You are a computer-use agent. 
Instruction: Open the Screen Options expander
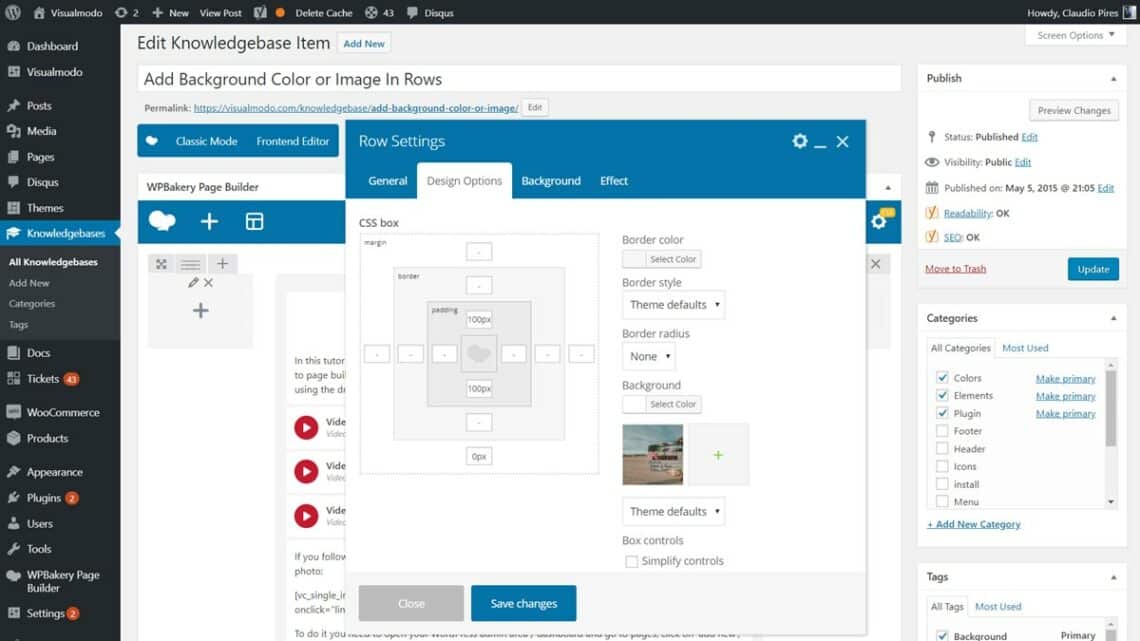(x=1076, y=35)
